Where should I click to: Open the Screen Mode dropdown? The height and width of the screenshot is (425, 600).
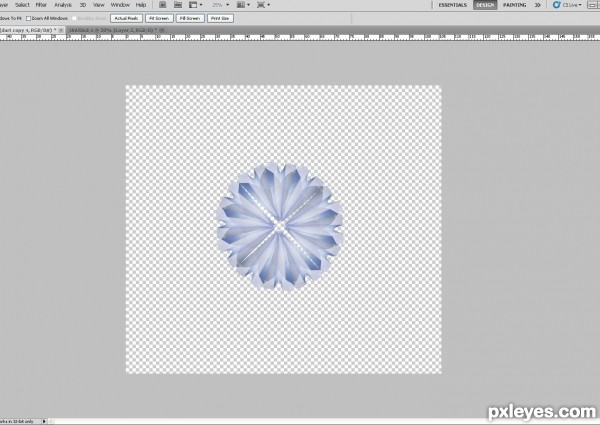coord(263,5)
